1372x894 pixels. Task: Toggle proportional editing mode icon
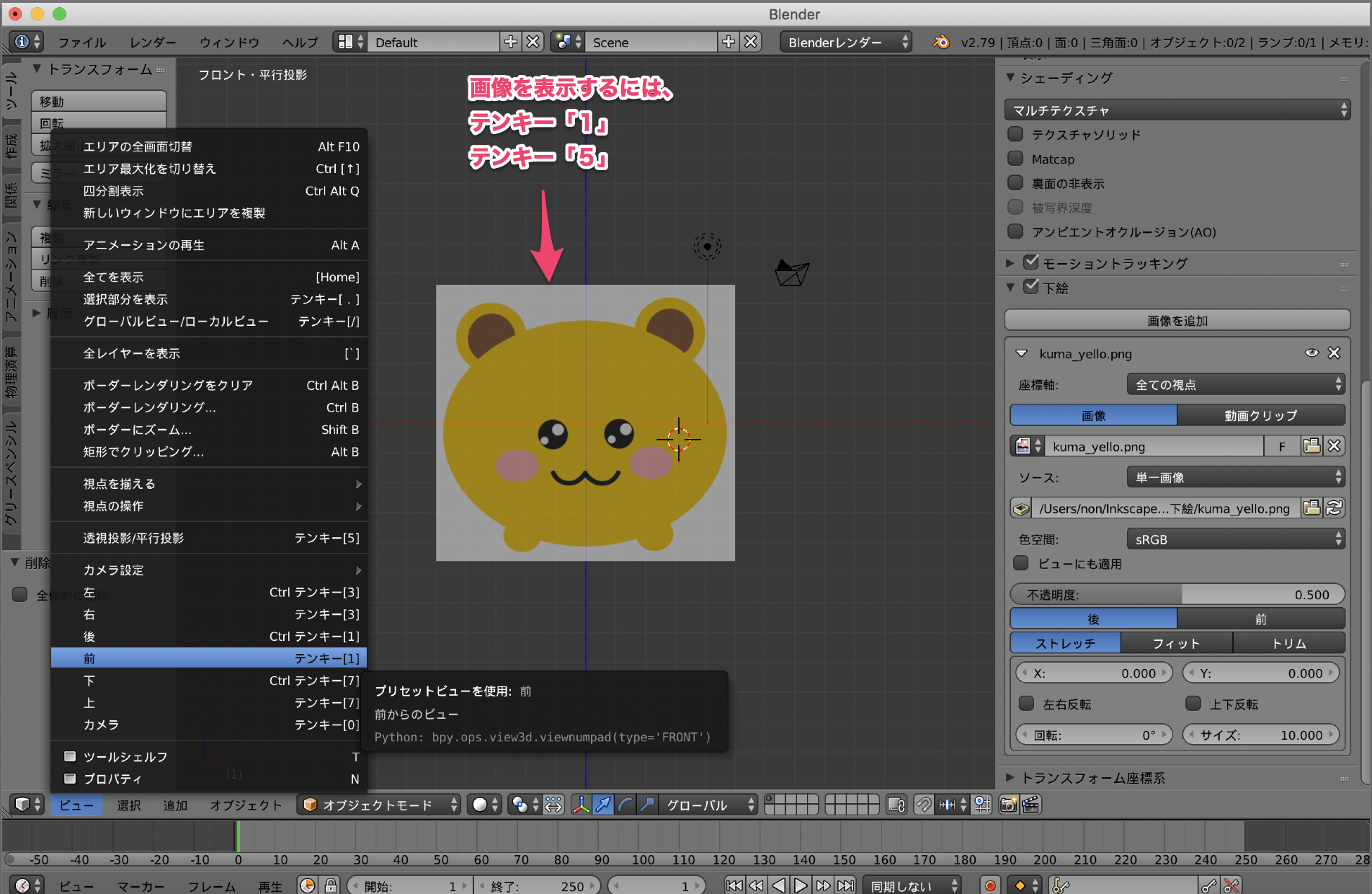pos(518,805)
